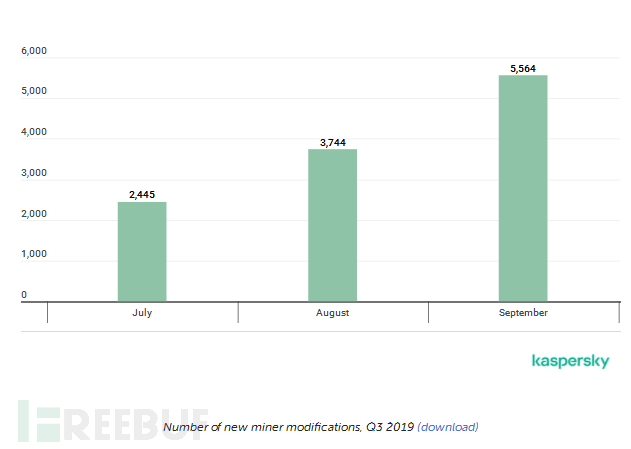Click the 5,000 y-axis label
Image resolution: width=631 pixels, height=449 pixels.
pos(35,92)
